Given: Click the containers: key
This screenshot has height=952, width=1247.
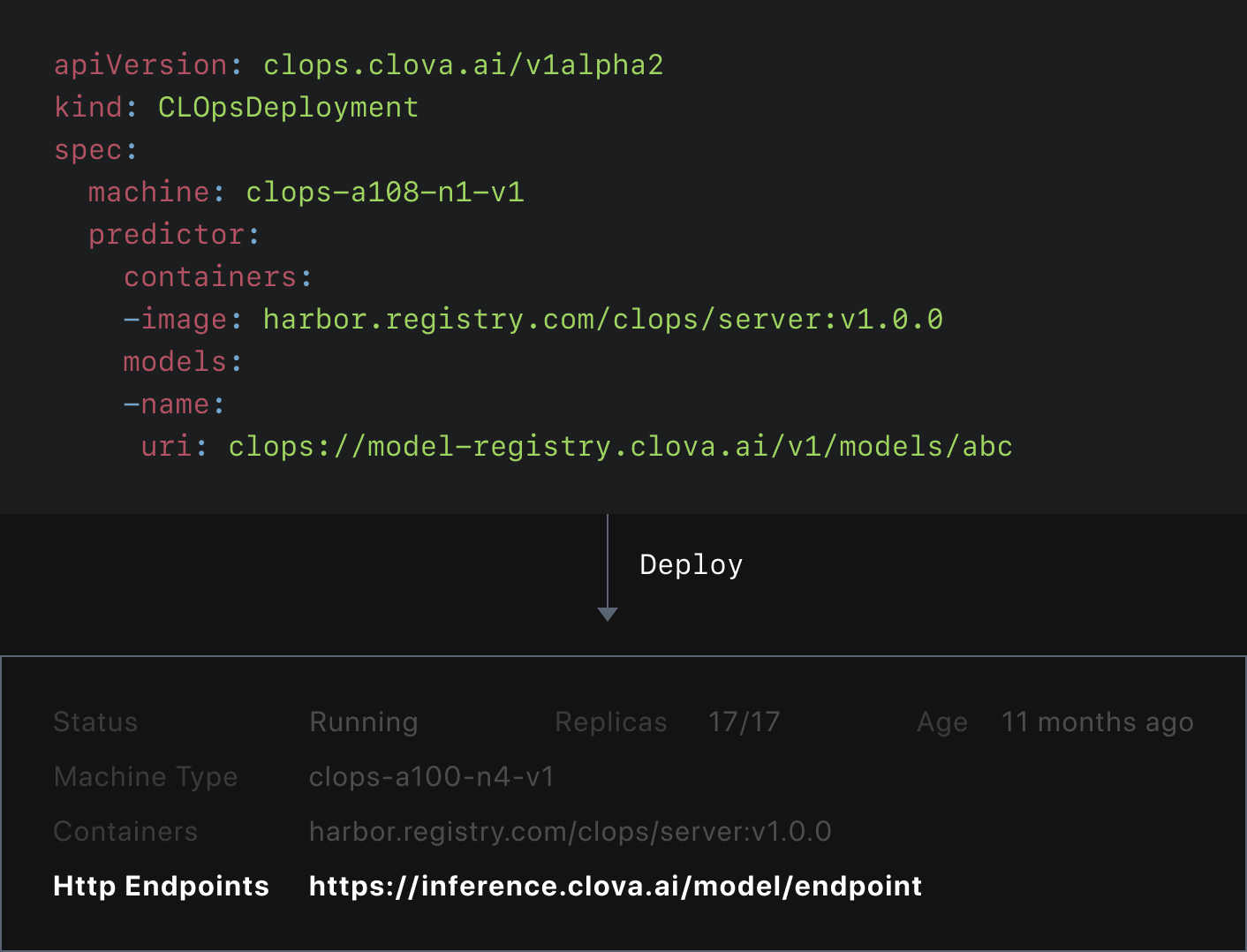Looking at the screenshot, I should [x=218, y=277].
